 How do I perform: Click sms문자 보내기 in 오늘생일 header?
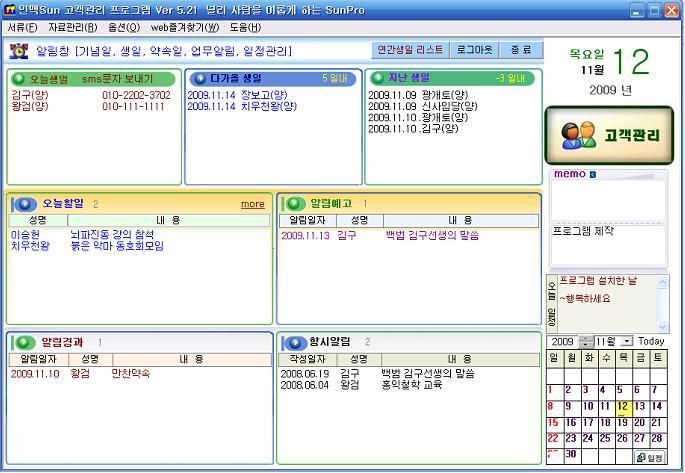pos(118,79)
